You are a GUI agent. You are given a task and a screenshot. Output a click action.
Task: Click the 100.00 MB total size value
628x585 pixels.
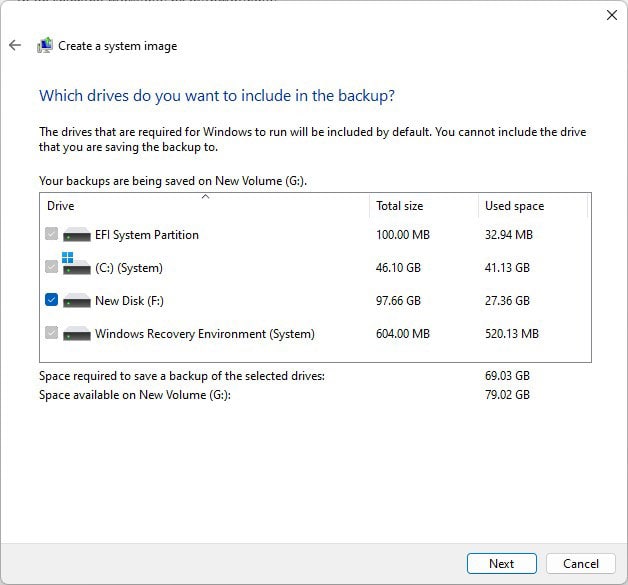(403, 235)
